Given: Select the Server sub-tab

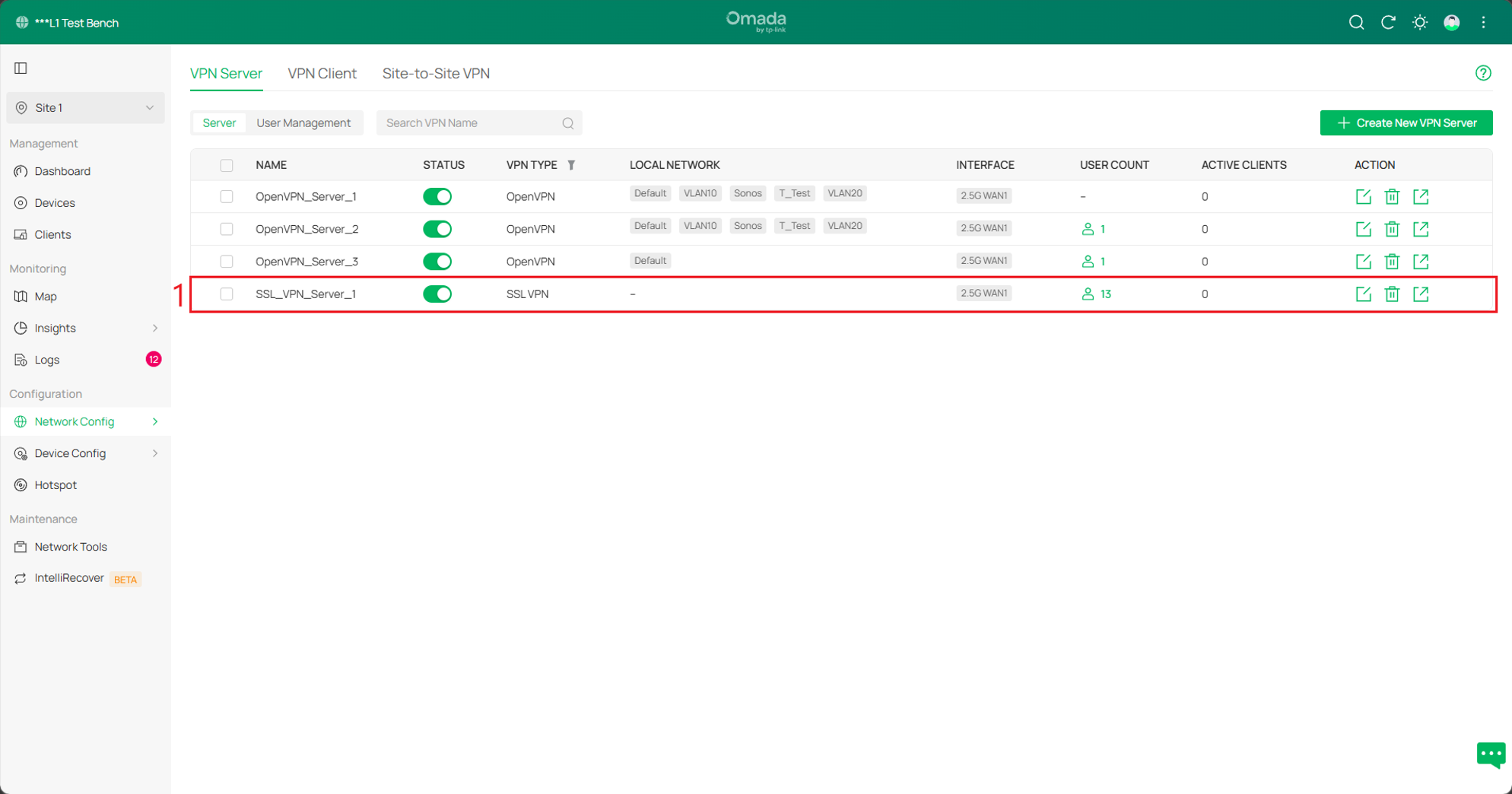Looking at the screenshot, I should point(219,123).
